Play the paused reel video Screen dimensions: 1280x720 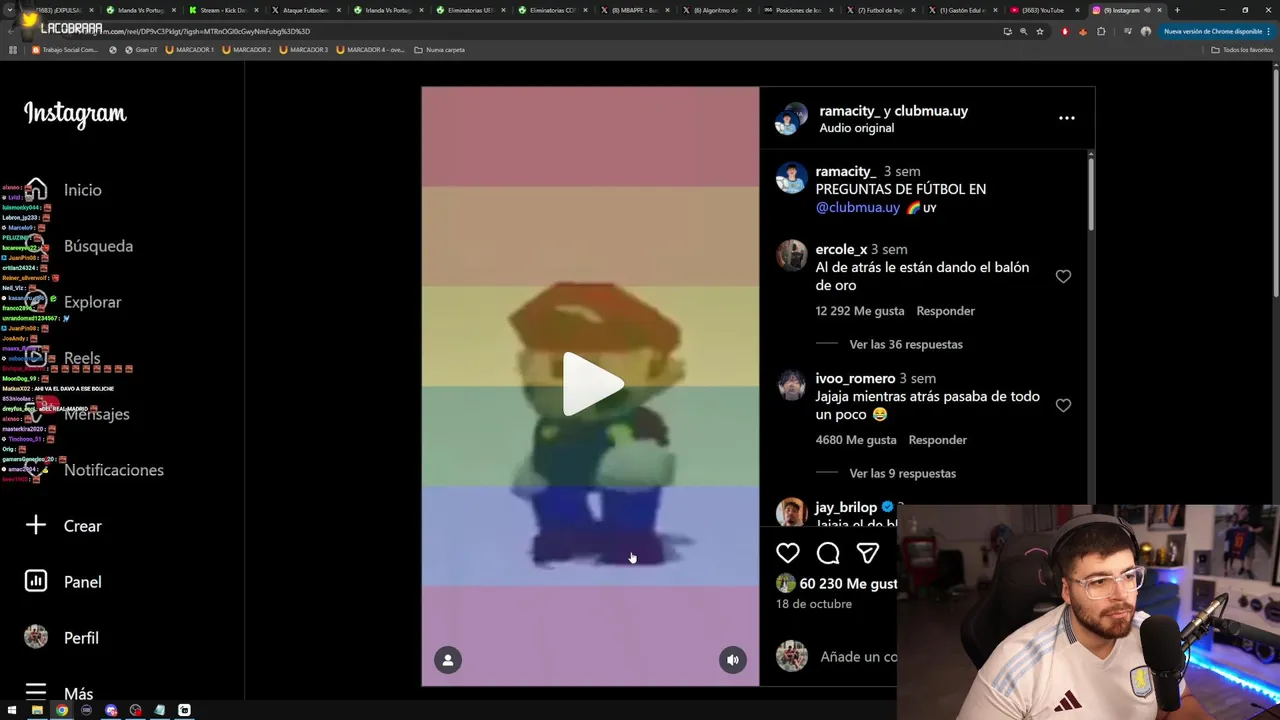(592, 384)
